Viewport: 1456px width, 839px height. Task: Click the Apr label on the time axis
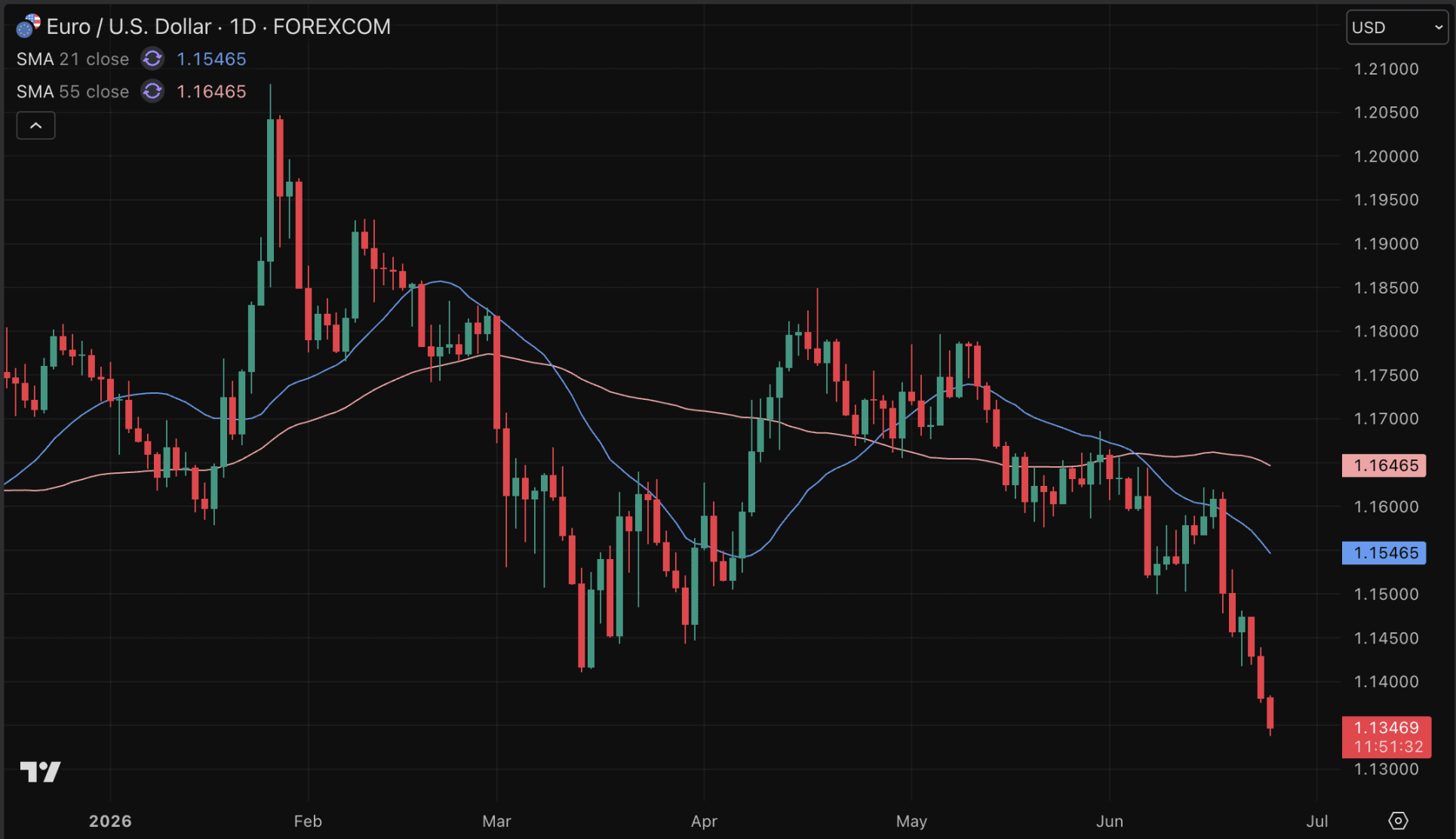[704, 821]
